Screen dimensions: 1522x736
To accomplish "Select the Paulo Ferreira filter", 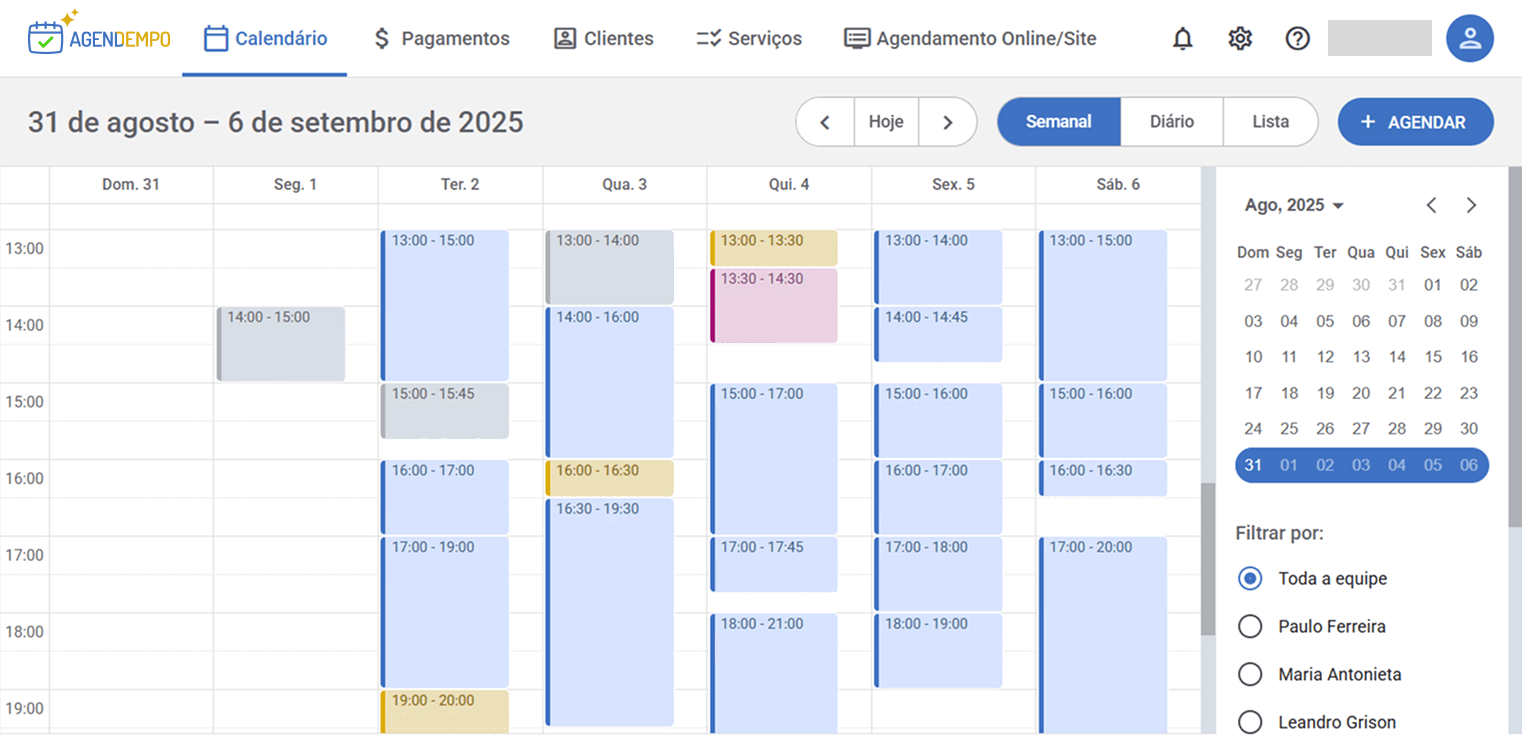I will [x=1250, y=626].
